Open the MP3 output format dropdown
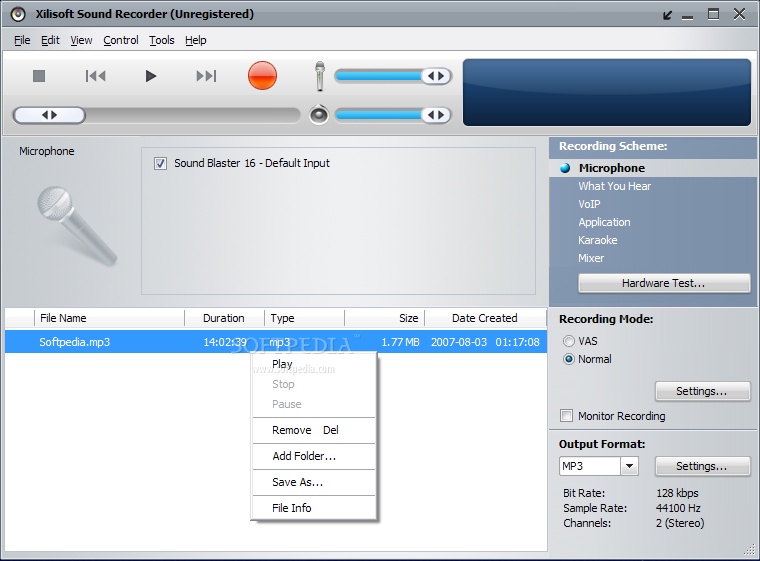 (629, 466)
